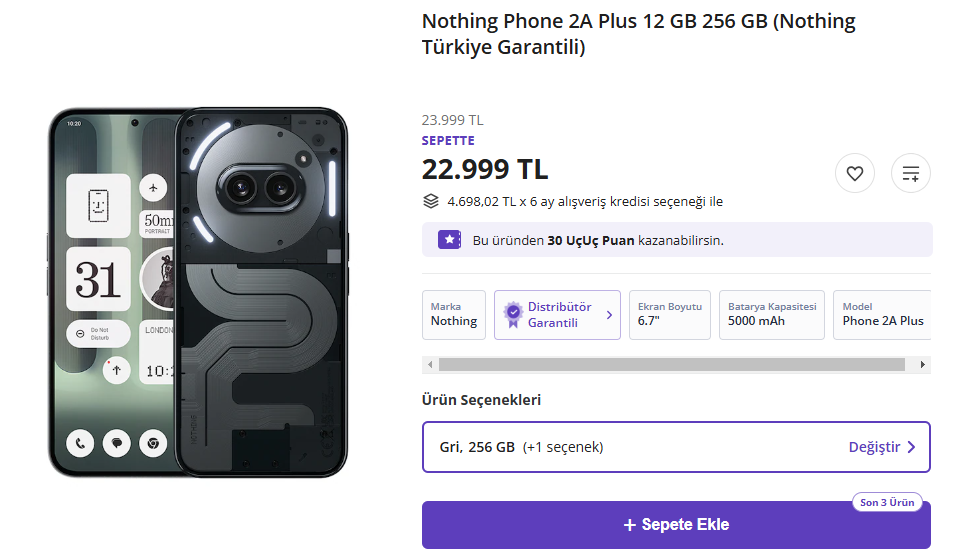Click the scrollbar right arrow
The image size is (960, 558).
pyautogui.click(x=922, y=364)
